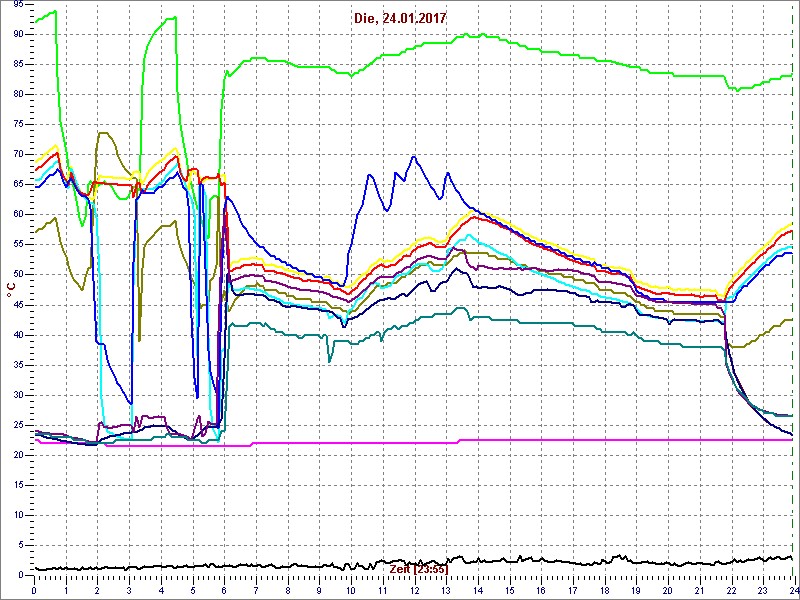Viewport: 800px width, 600px height.
Task: Select the 21 label on the time axis
Action: pyautogui.click(x=699, y=589)
